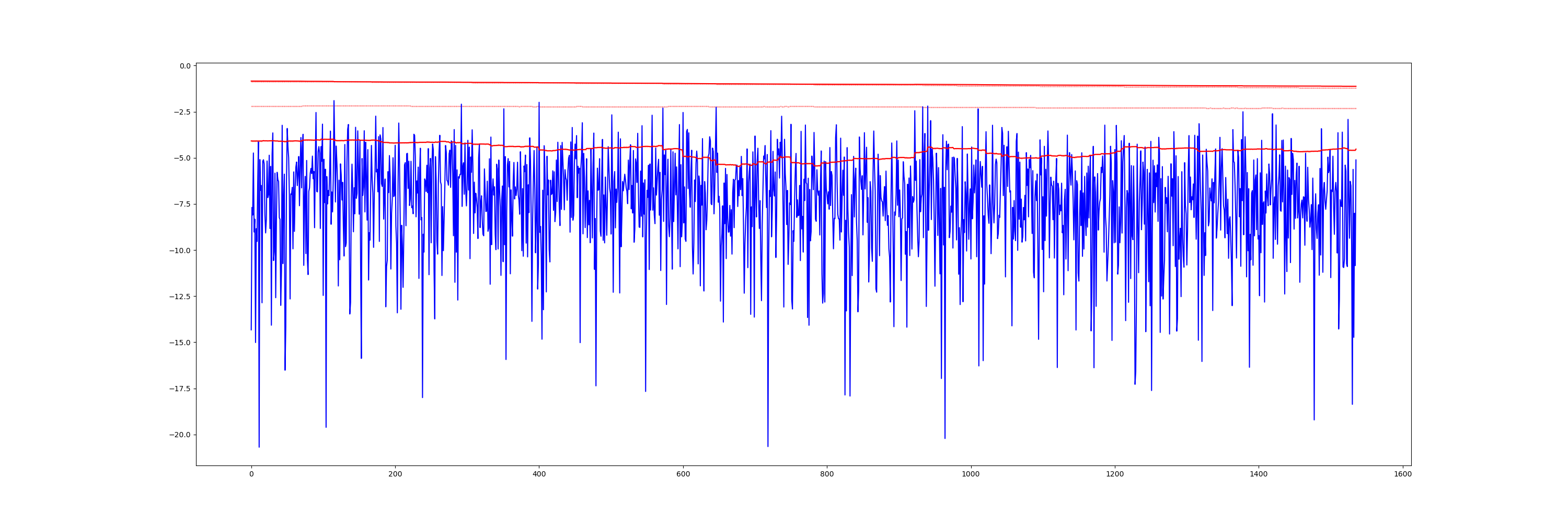Click the y-axis label −20.0
The image size is (1568, 523).
tap(180, 435)
